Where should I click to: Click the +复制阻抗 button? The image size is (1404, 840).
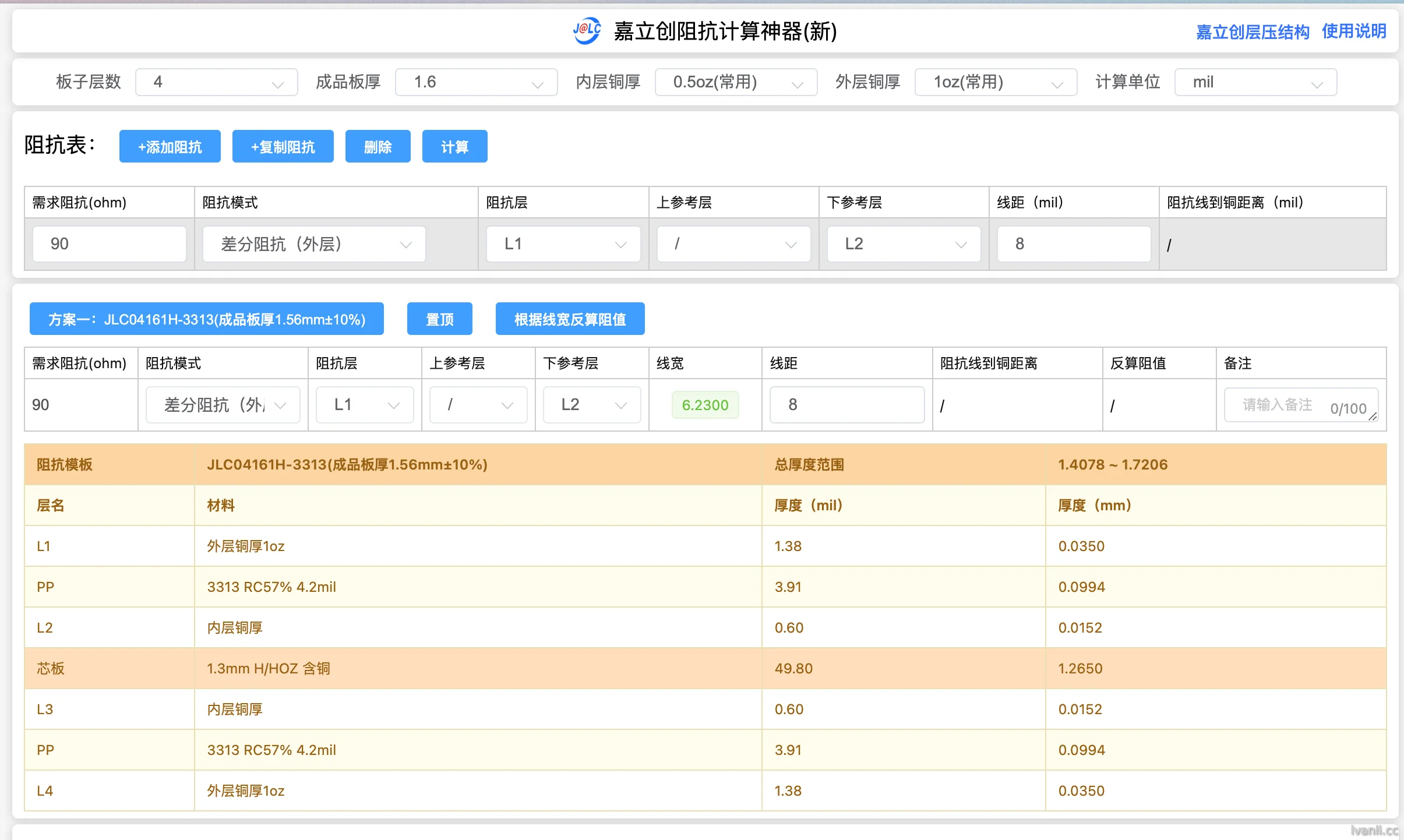click(283, 146)
